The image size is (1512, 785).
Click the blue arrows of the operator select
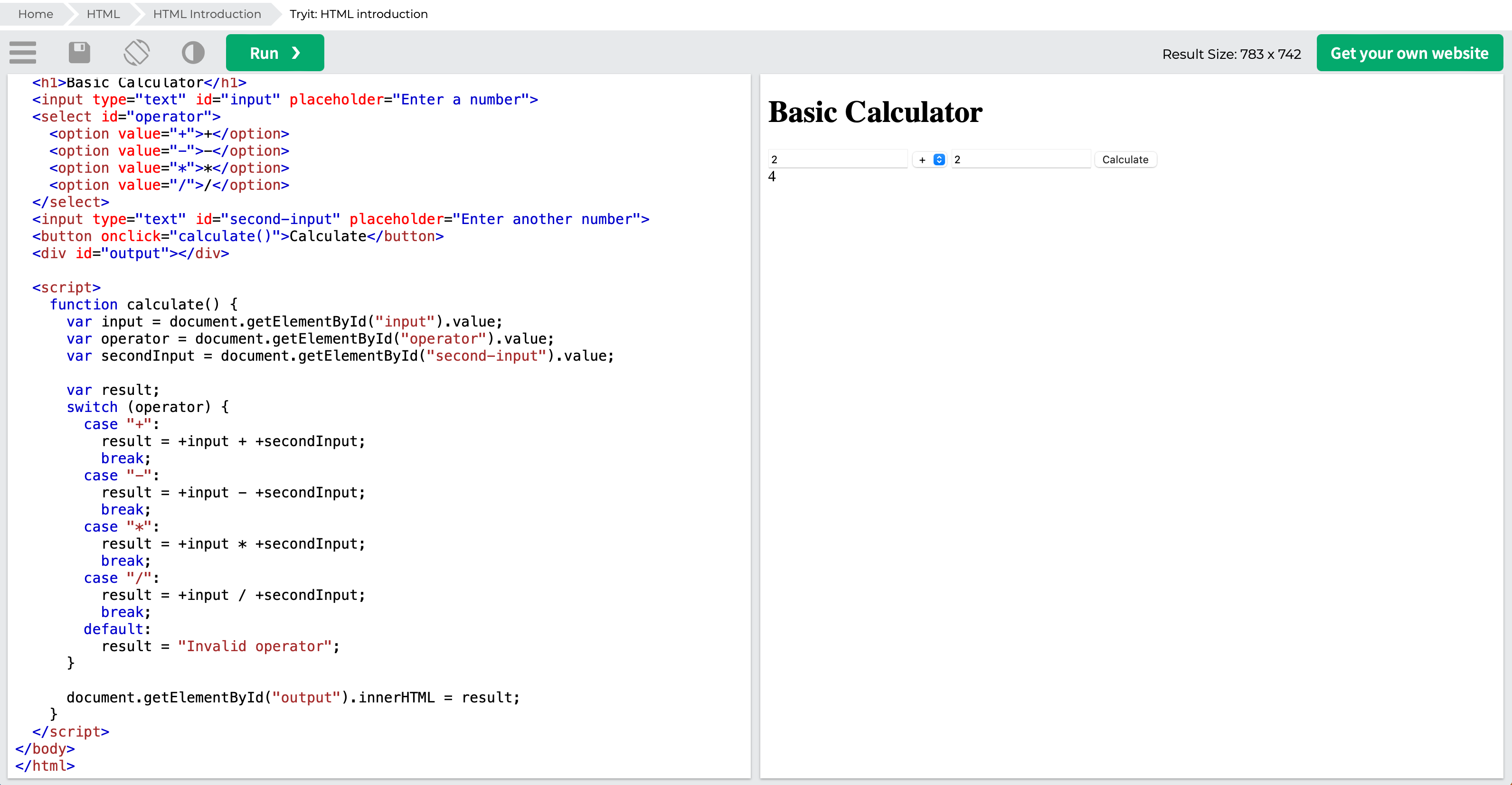click(939, 159)
